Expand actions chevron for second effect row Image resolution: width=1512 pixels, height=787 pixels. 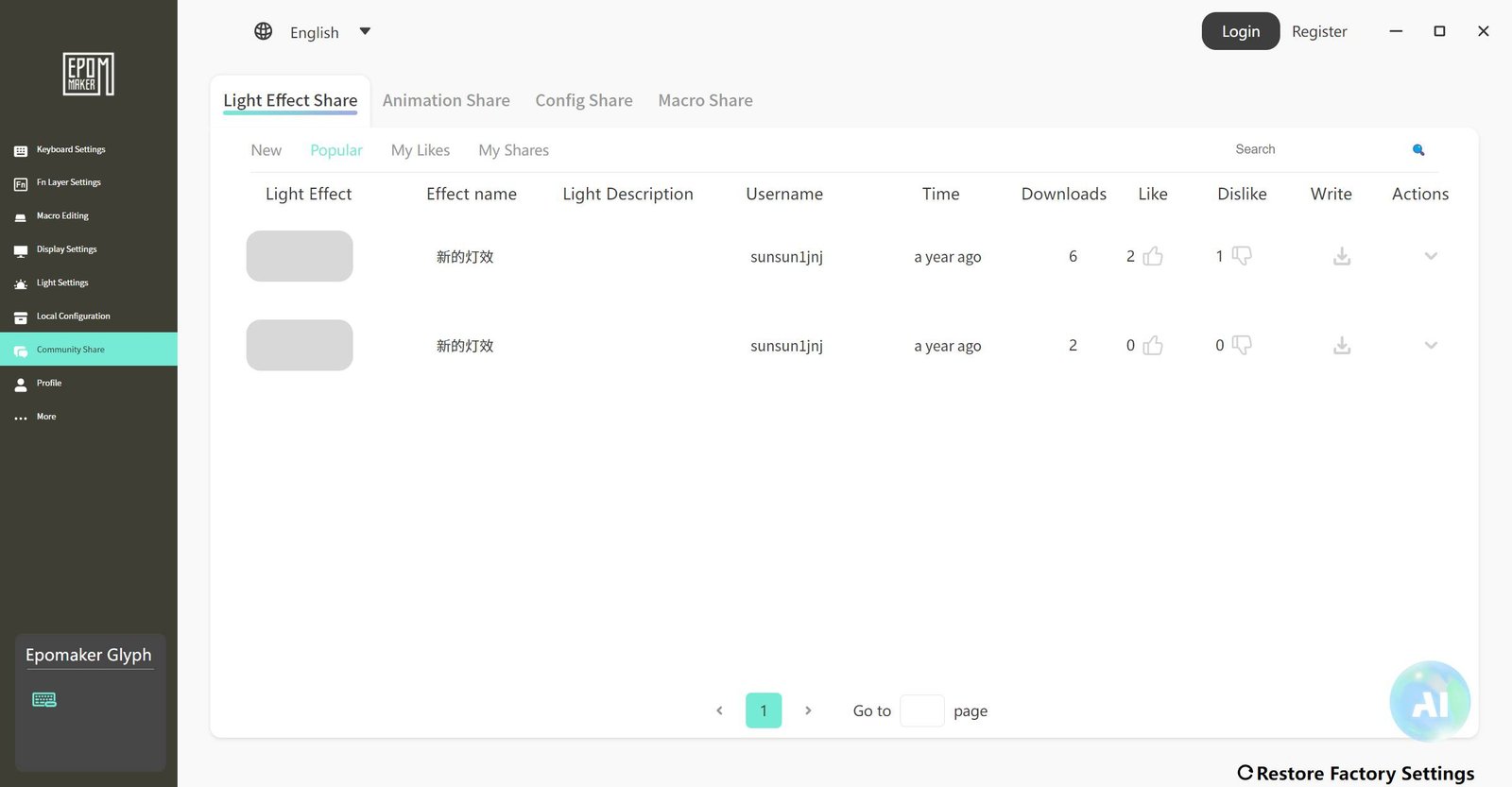(1431, 346)
